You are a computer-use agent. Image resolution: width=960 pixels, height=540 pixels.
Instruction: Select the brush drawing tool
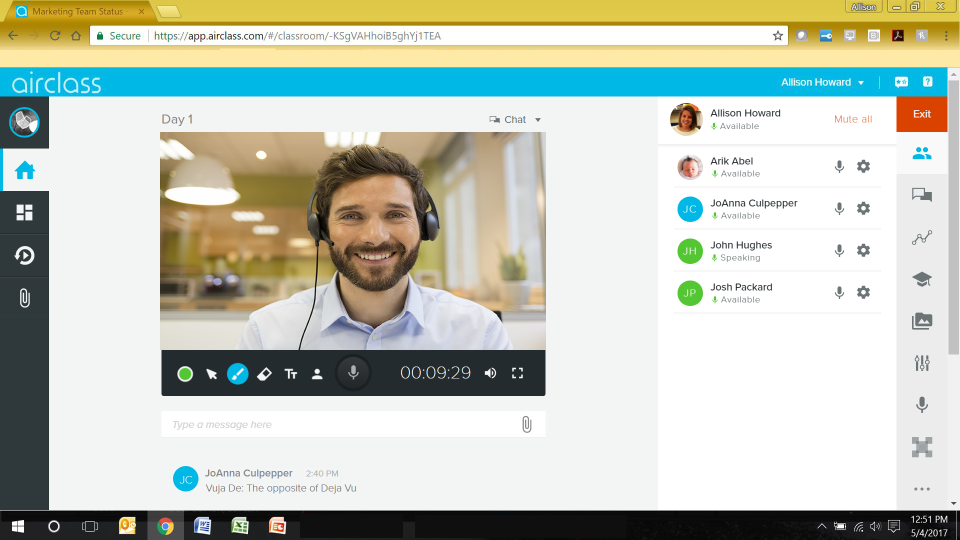238,373
